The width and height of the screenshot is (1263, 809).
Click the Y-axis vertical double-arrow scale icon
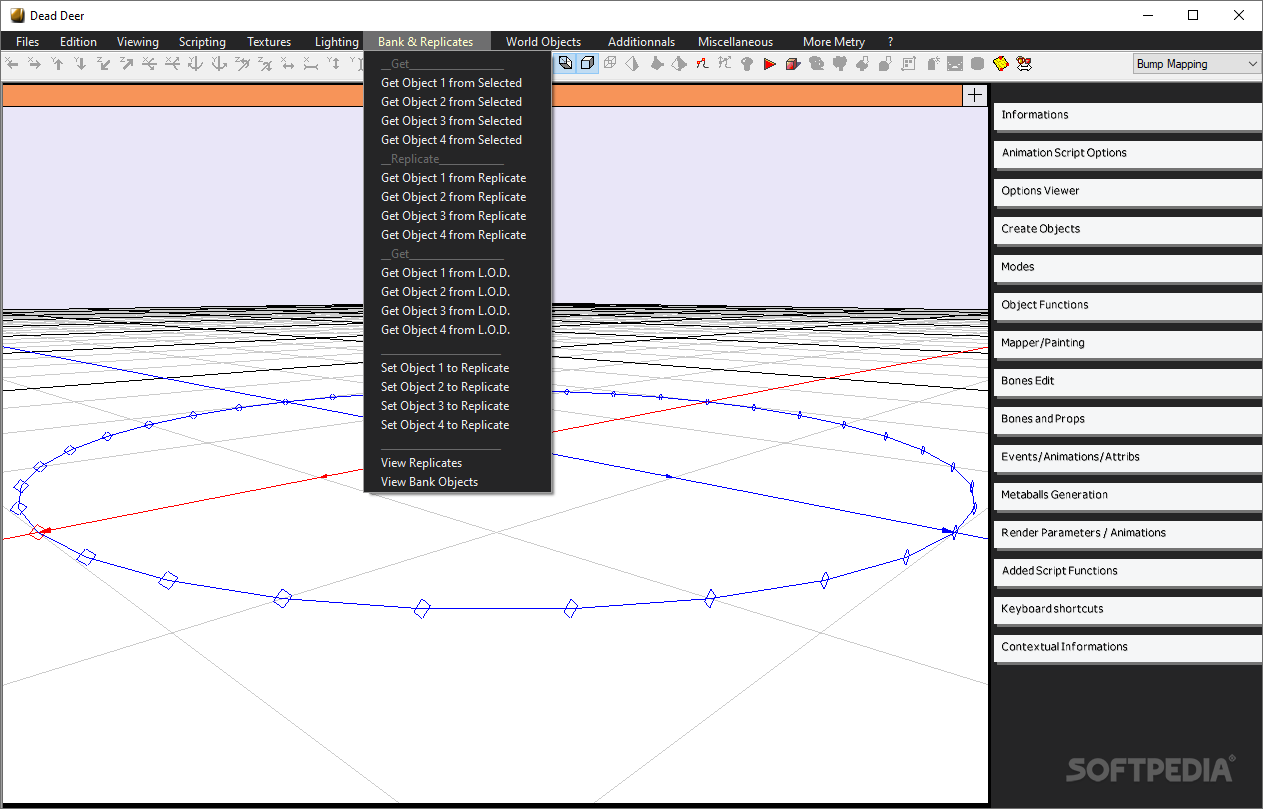[x=334, y=64]
